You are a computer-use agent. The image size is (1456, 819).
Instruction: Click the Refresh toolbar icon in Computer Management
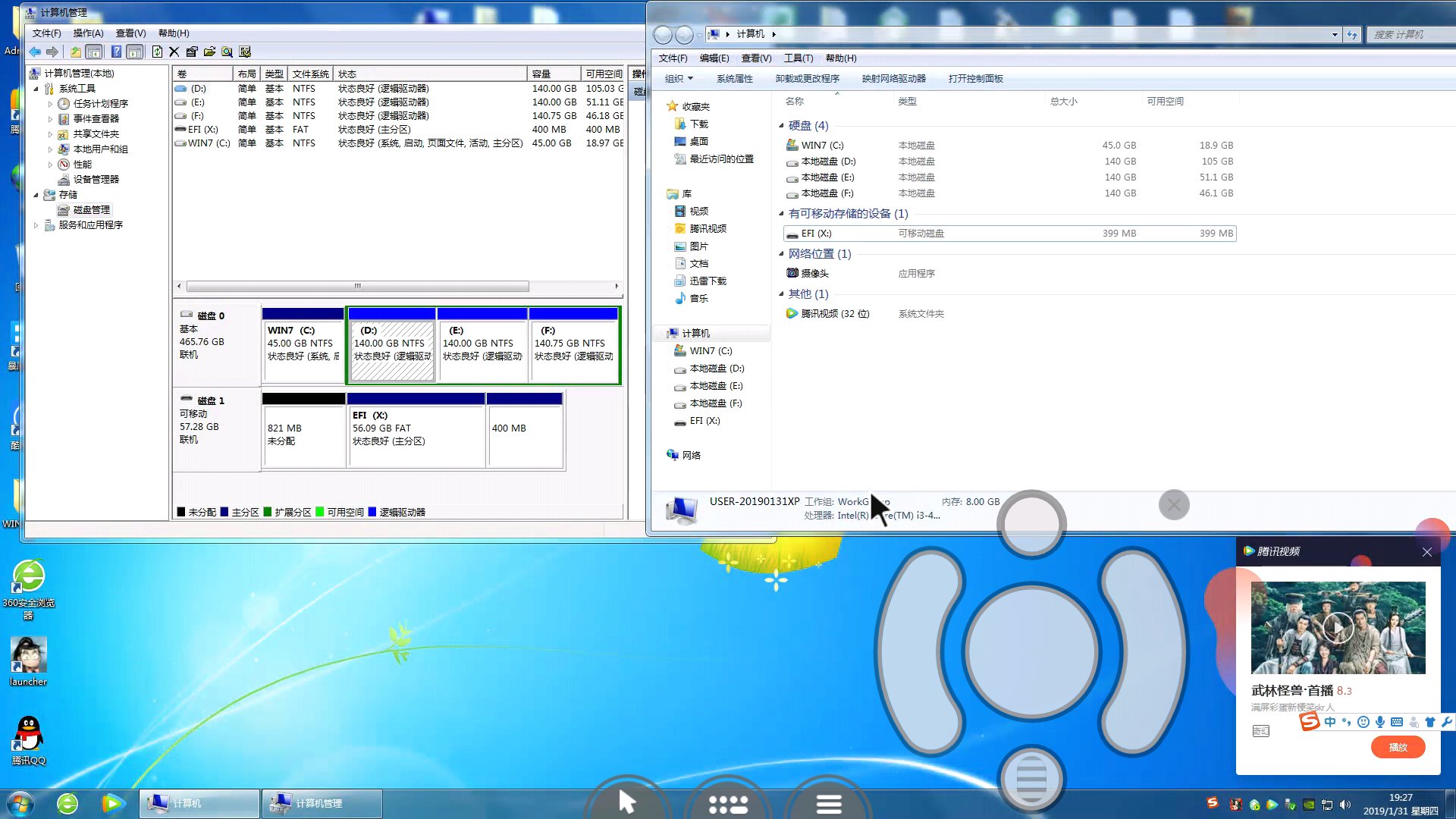coord(157,52)
